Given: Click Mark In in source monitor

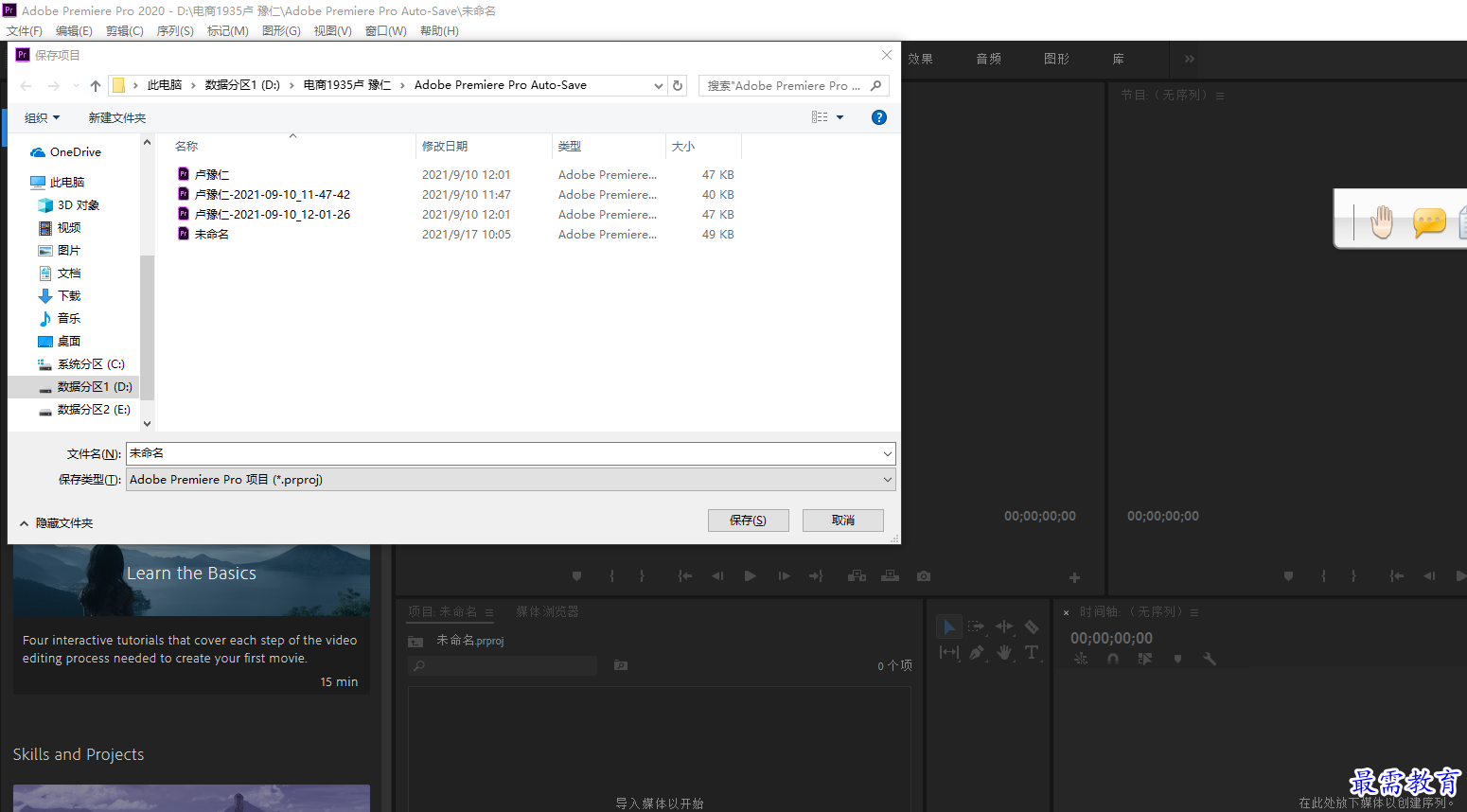Looking at the screenshot, I should click(x=611, y=575).
